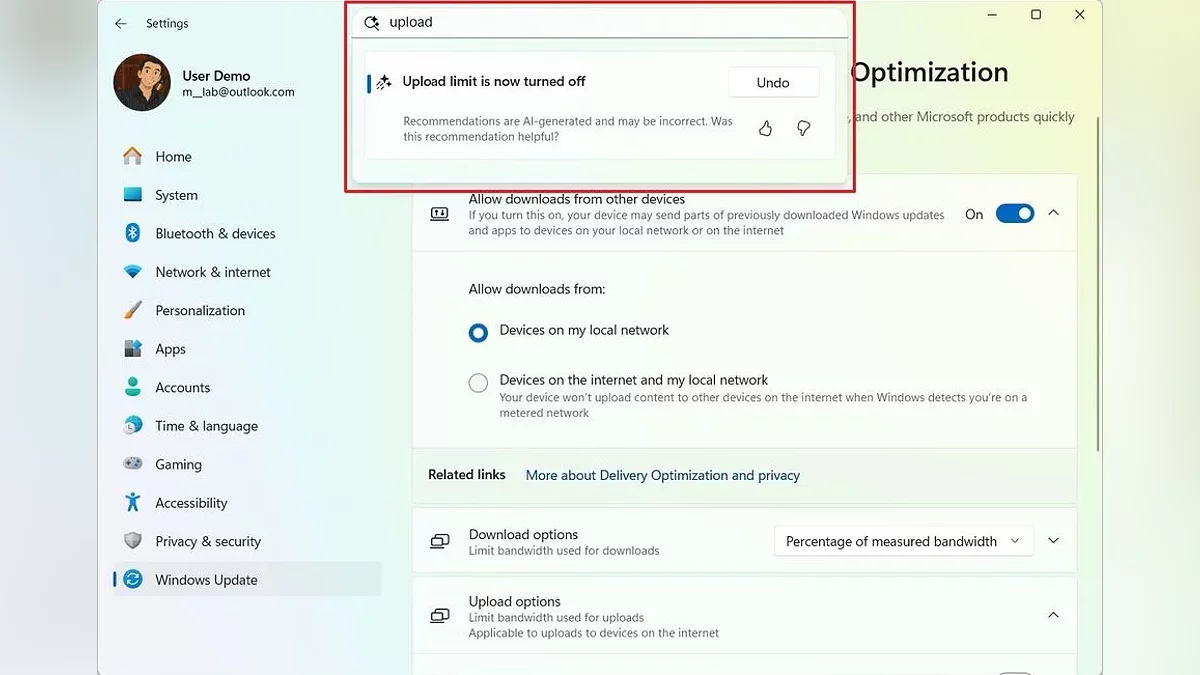Click the User Demo account name
1200x675 pixels.
[x=216, y=76]
